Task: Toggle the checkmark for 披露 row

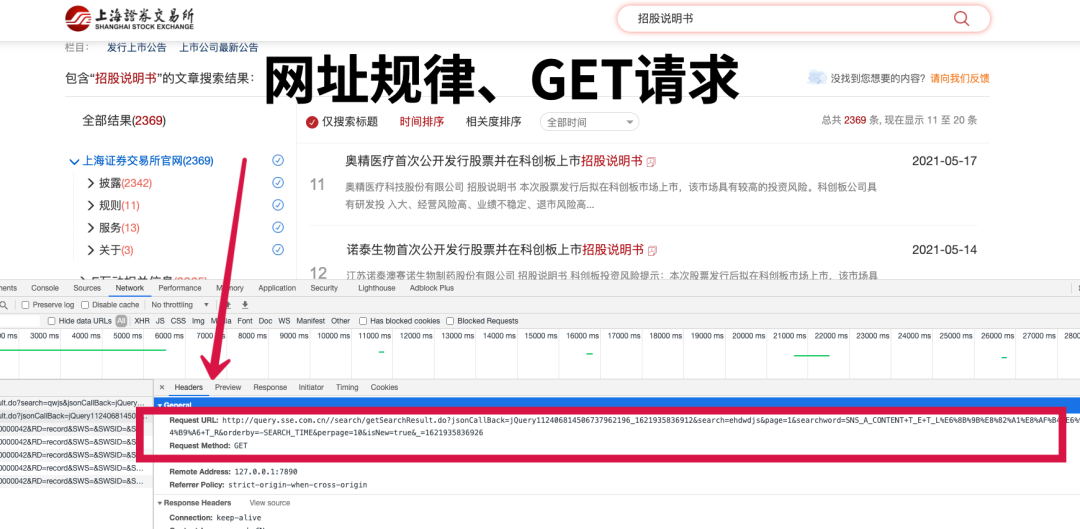Action: coord(278,183)
